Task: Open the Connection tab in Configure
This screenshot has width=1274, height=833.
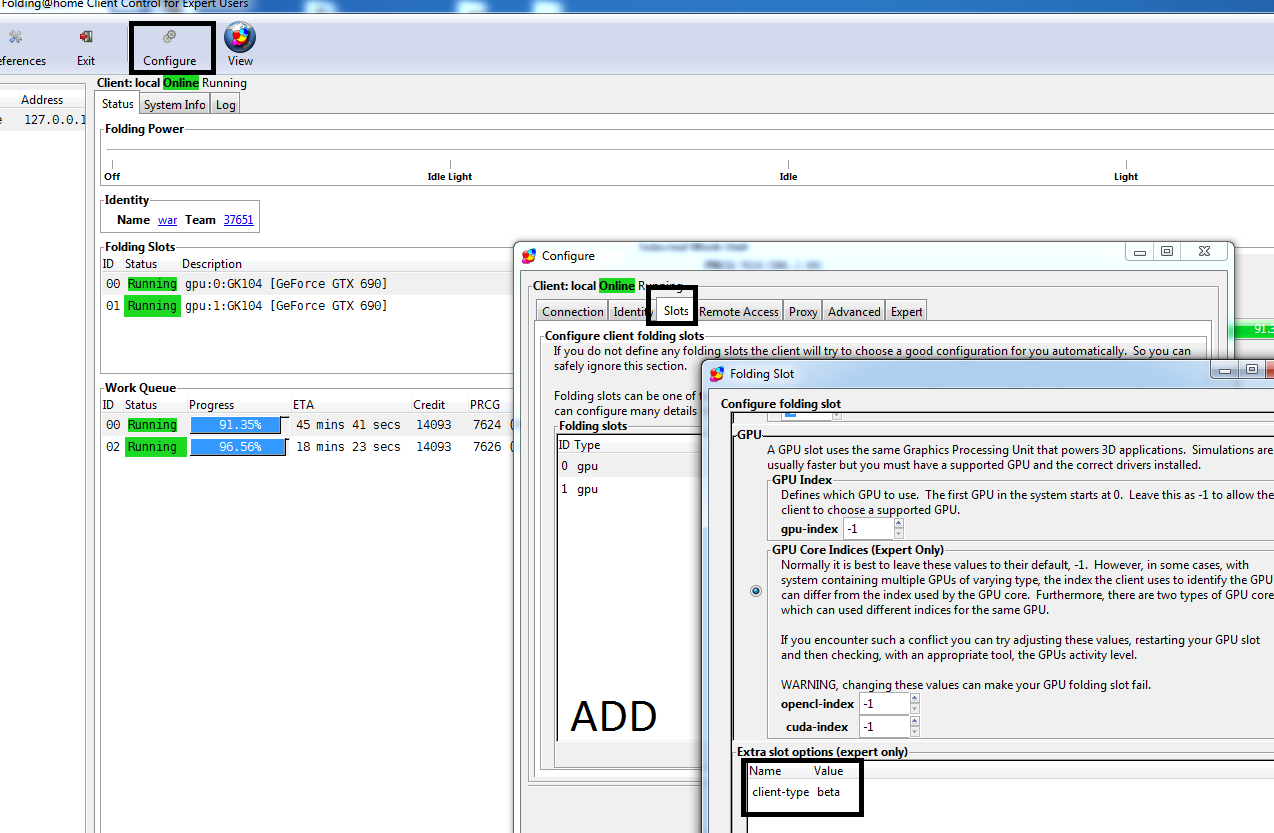Action: [573, 312]
